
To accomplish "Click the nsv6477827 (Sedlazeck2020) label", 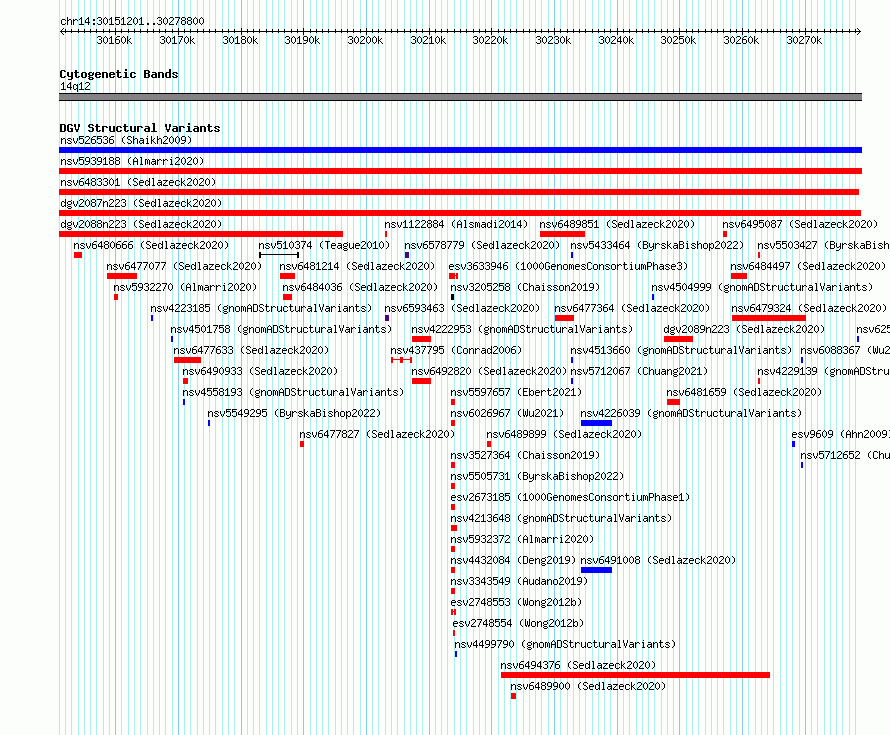I will pyautogui.click(x=377, y=434).
